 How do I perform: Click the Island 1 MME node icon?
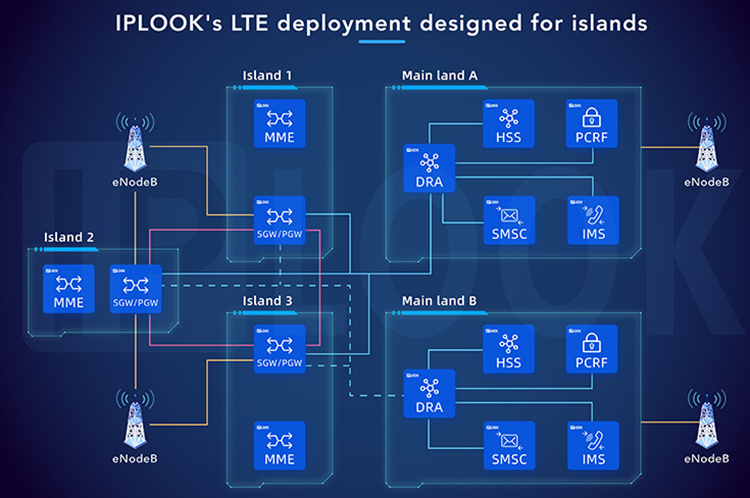pos(279,123)
